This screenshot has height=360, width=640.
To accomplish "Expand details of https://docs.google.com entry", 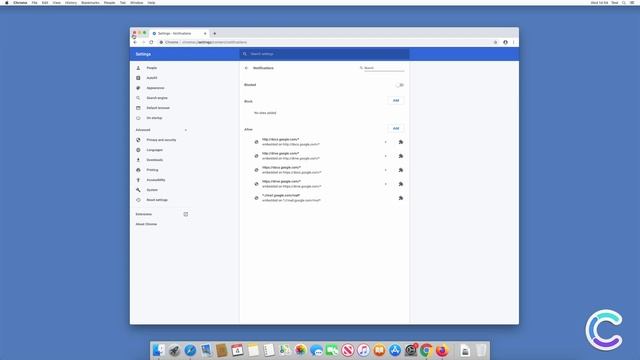I will 385,170.
